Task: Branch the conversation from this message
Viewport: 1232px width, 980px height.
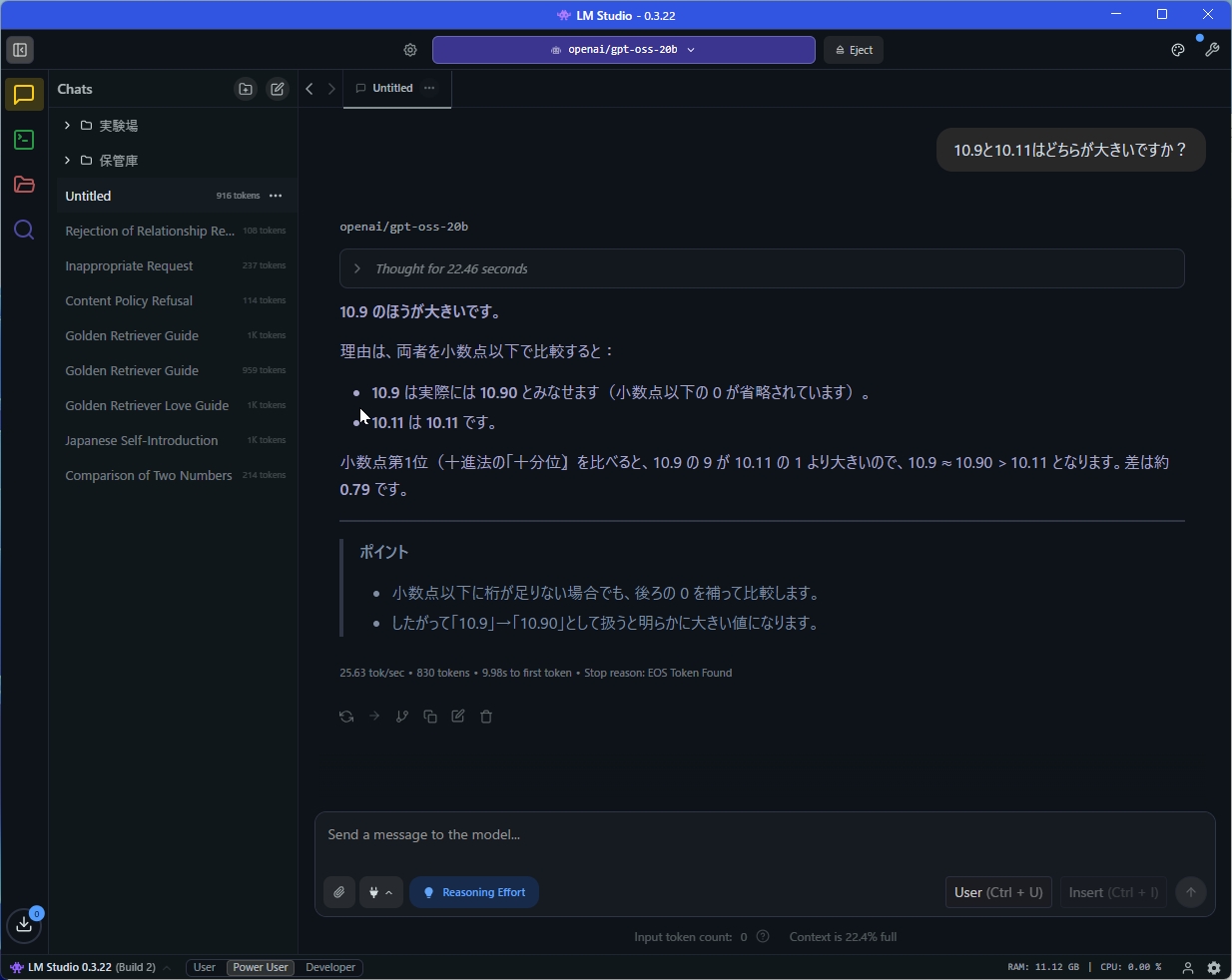Action: pos(402,717)
